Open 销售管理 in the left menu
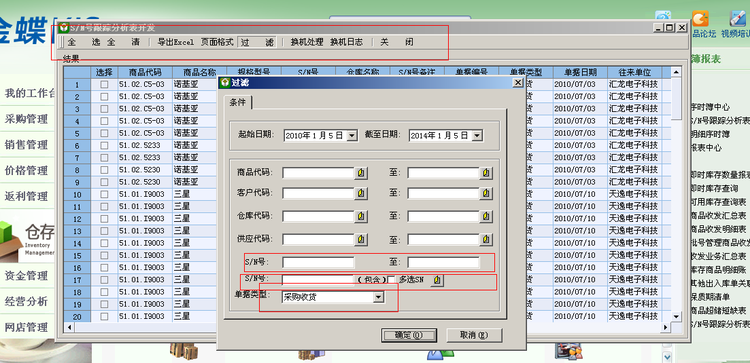The image size is (750, 363). pyautogui.click(x=26, y=145)
